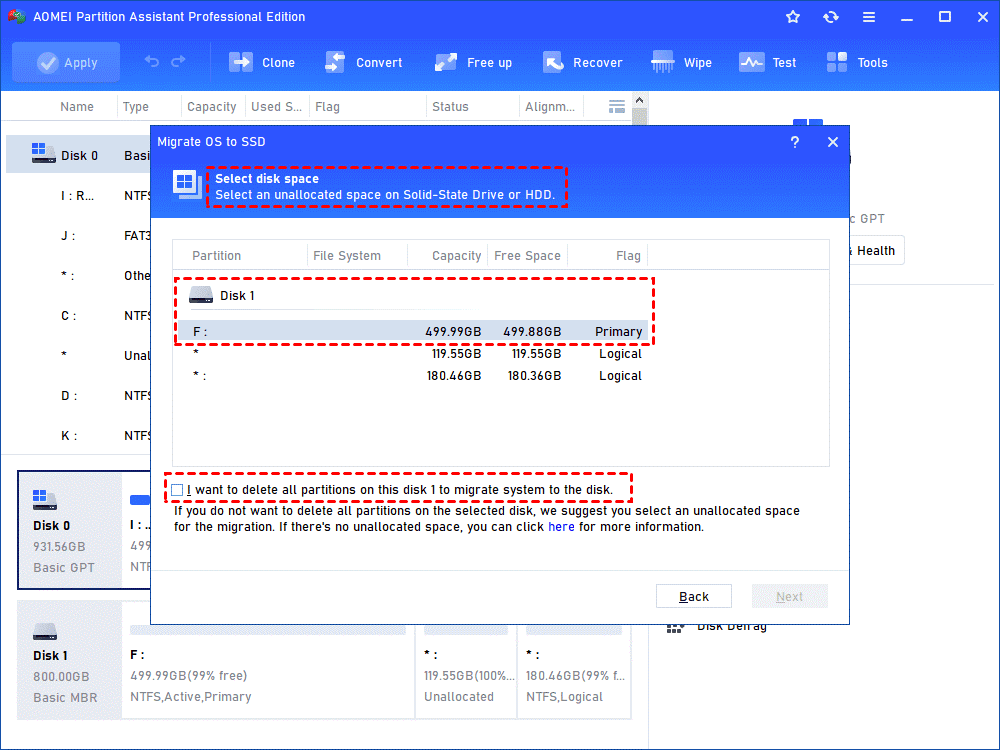Click the help question mark on the dialog
This screenshot has width=1000, height=750.
click(795, 142)
